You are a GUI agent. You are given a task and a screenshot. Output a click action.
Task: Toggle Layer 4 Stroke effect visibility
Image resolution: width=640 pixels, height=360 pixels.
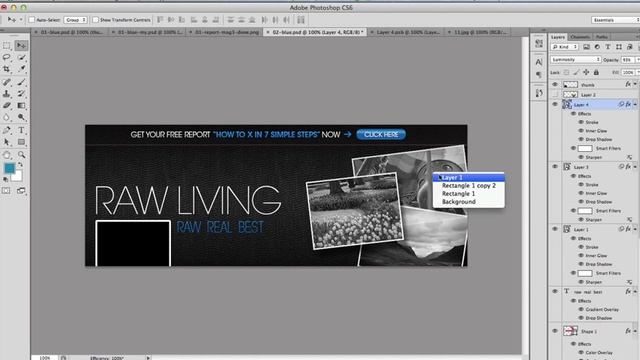click(x=581, y=122)
